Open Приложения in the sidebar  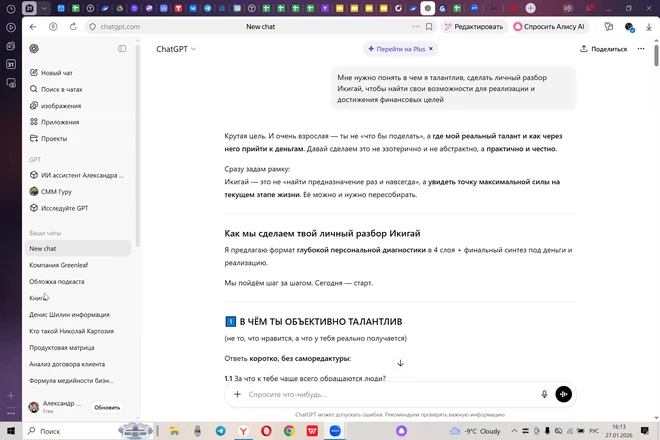[x=60, y=122]
